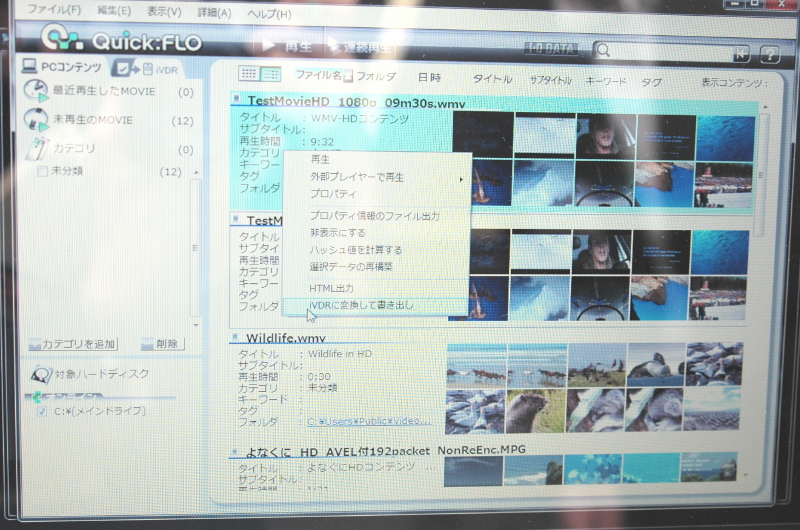Select the Wildlife.wmv file title
Image resolution: width=800 pixels, height=530 pixels.
(x=286, y=338)
